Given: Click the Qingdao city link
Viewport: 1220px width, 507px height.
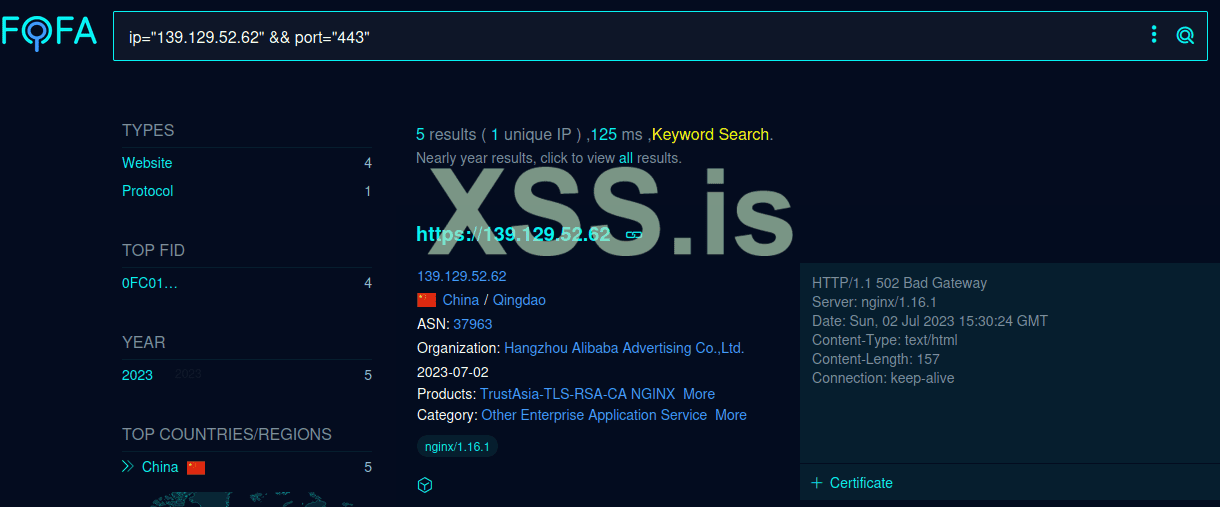Looking at the screenshot, I should click(x=519, y=300).
